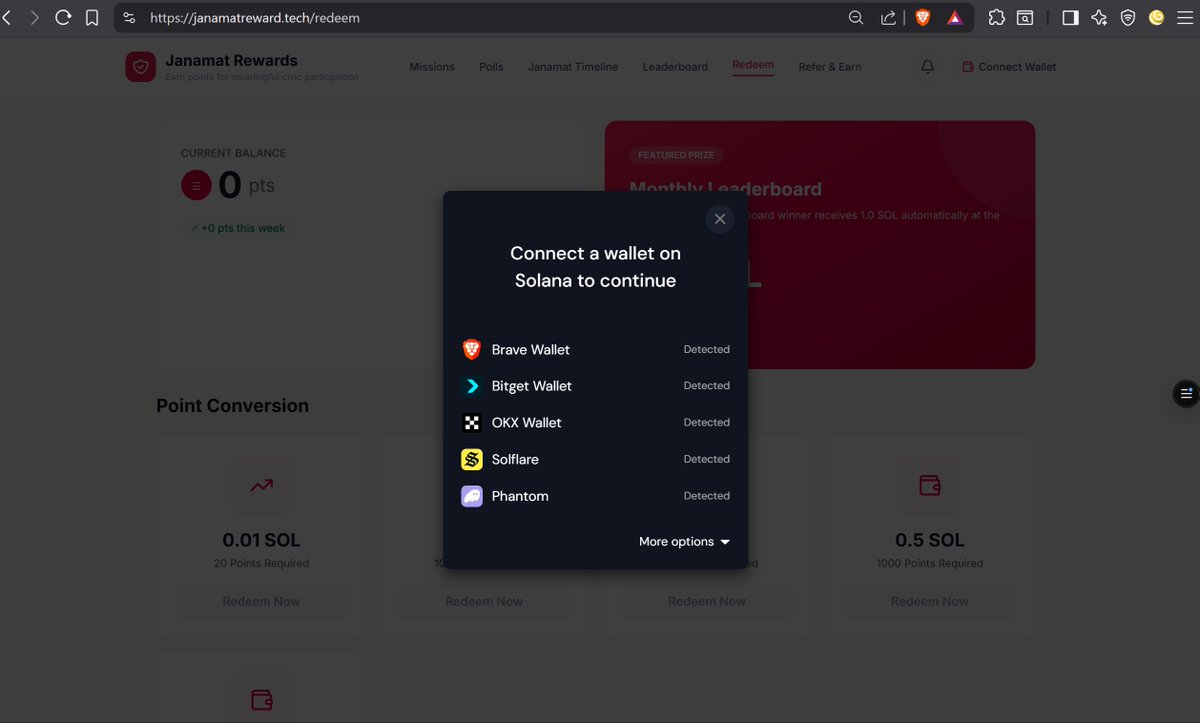
Task: Open Brave Shields lion icon
Action: [x=923, y=18]
